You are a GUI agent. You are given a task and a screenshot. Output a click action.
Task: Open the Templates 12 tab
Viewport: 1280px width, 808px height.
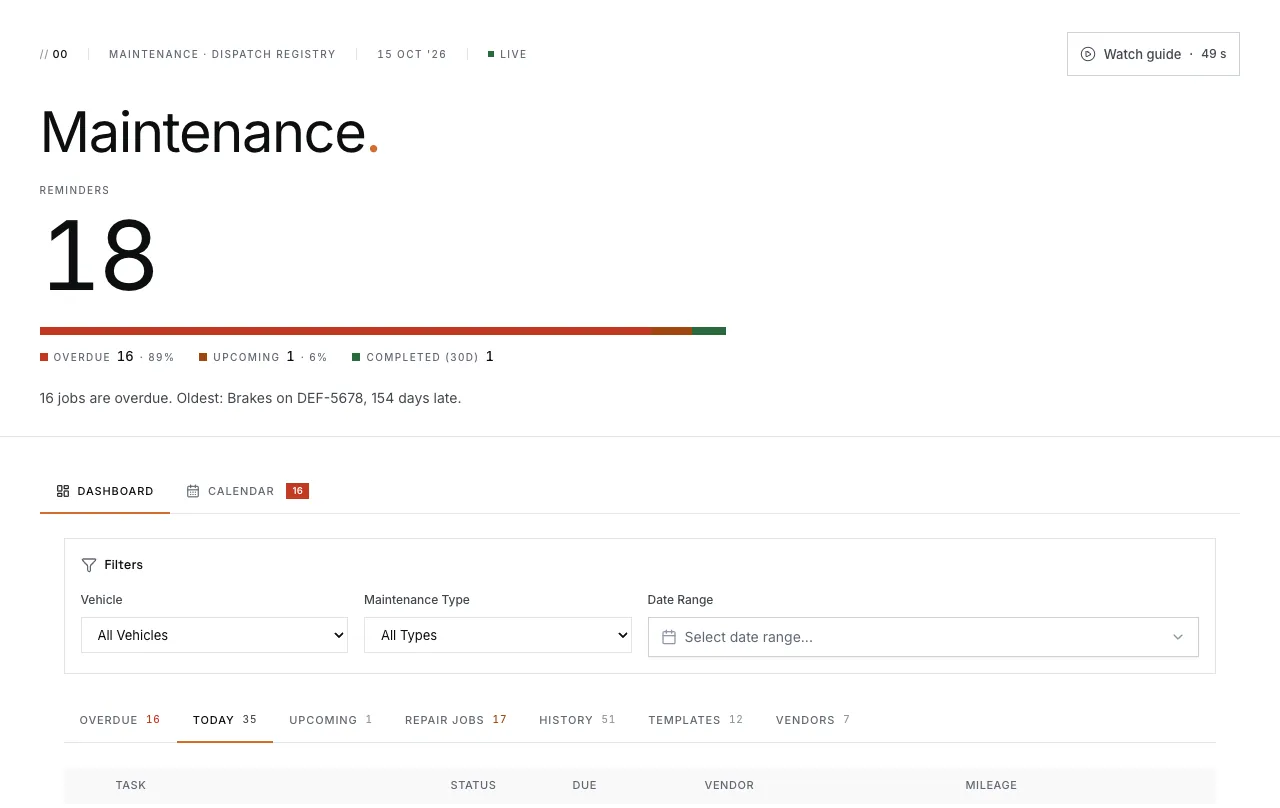pos(696,720)
